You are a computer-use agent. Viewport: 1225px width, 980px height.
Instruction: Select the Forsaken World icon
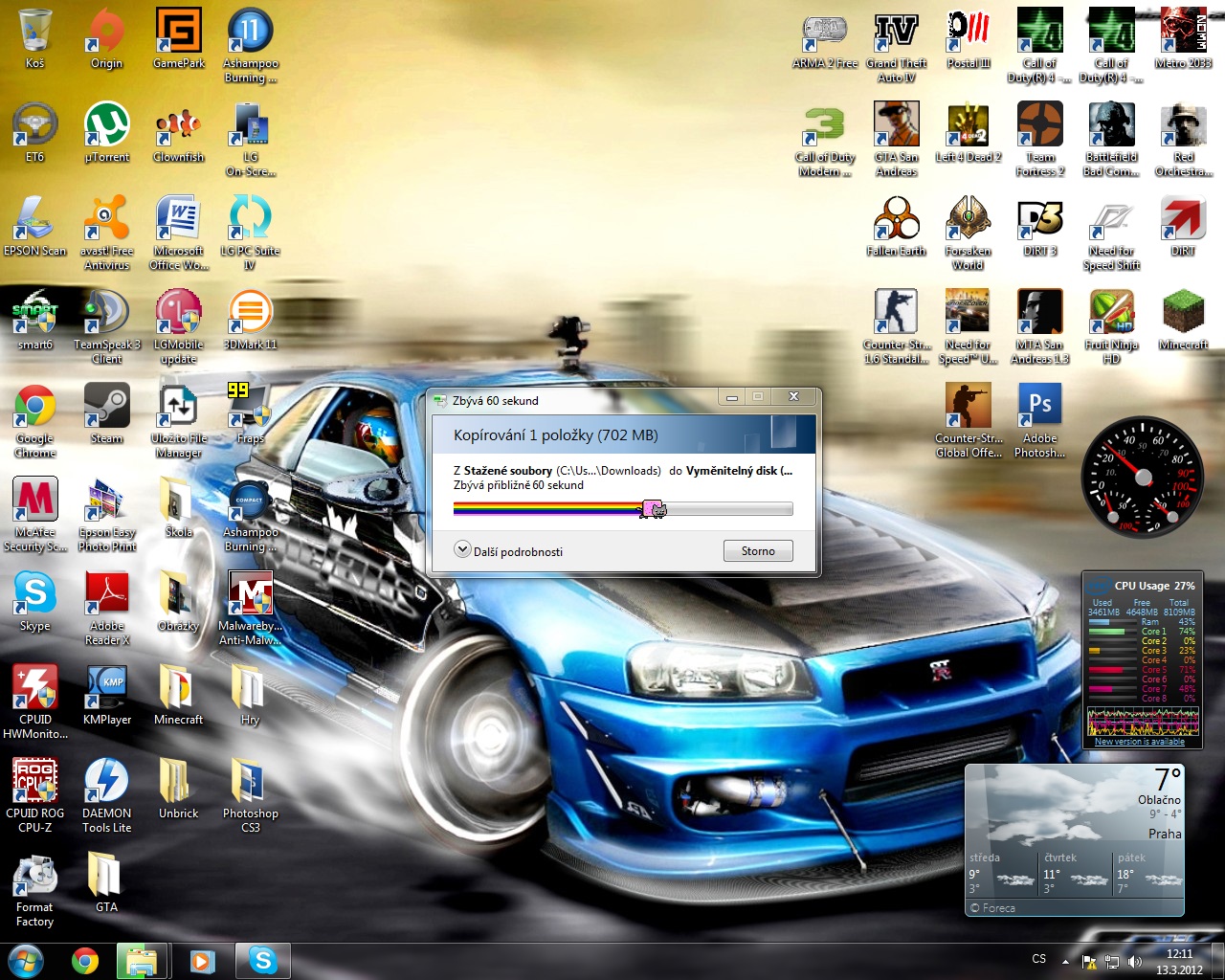[969, 233]
